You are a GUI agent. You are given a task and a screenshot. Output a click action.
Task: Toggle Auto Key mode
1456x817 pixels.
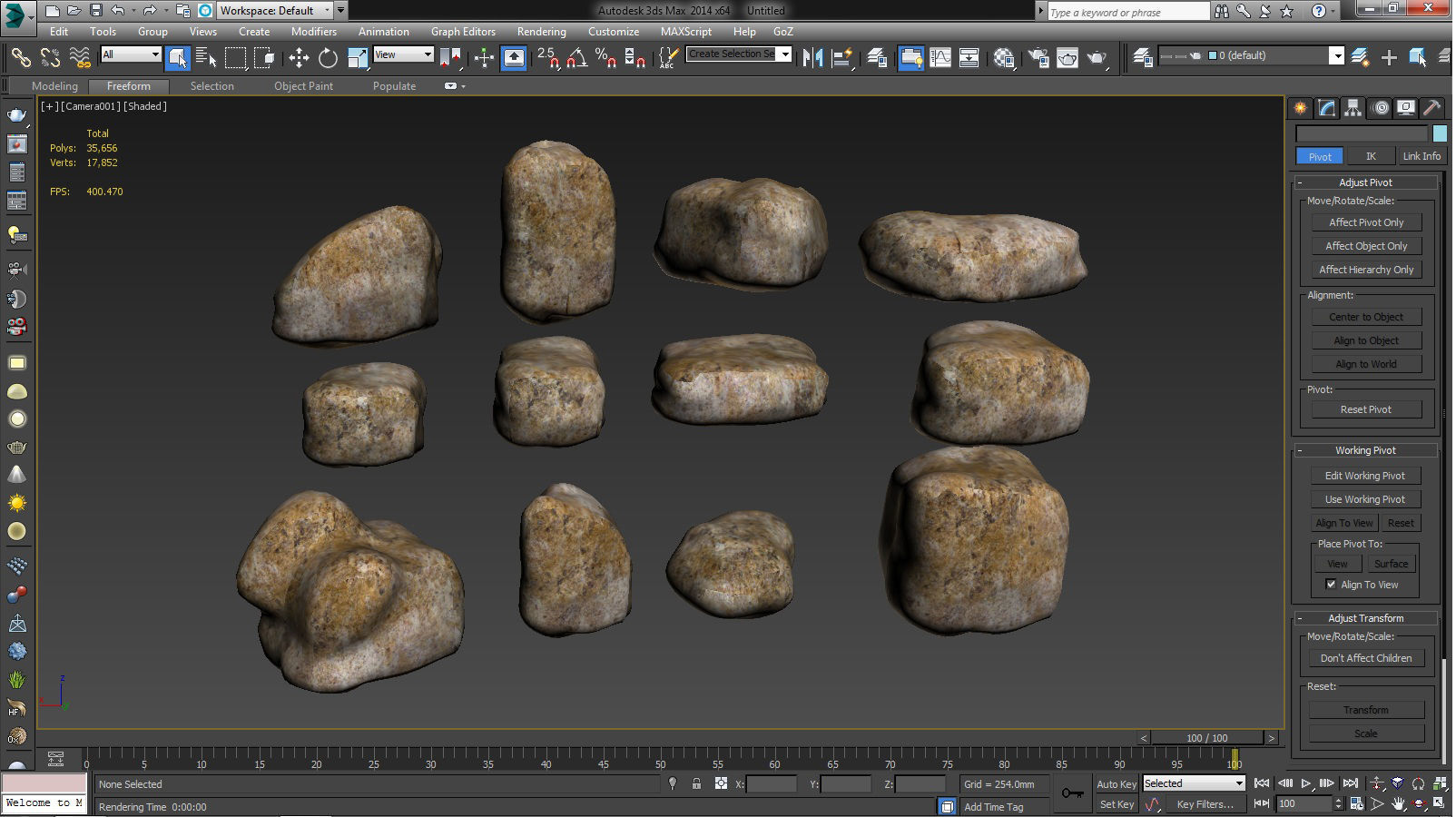[1117, 783]
